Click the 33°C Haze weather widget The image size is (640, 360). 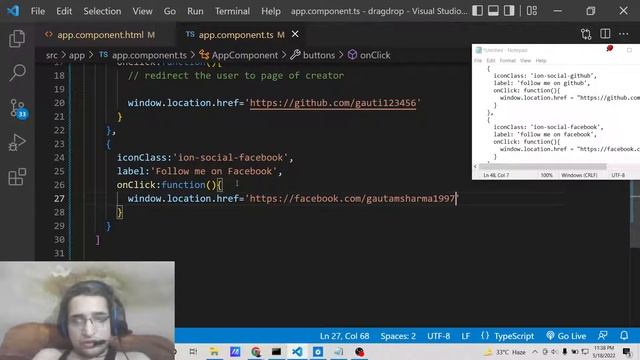[505, 352]
